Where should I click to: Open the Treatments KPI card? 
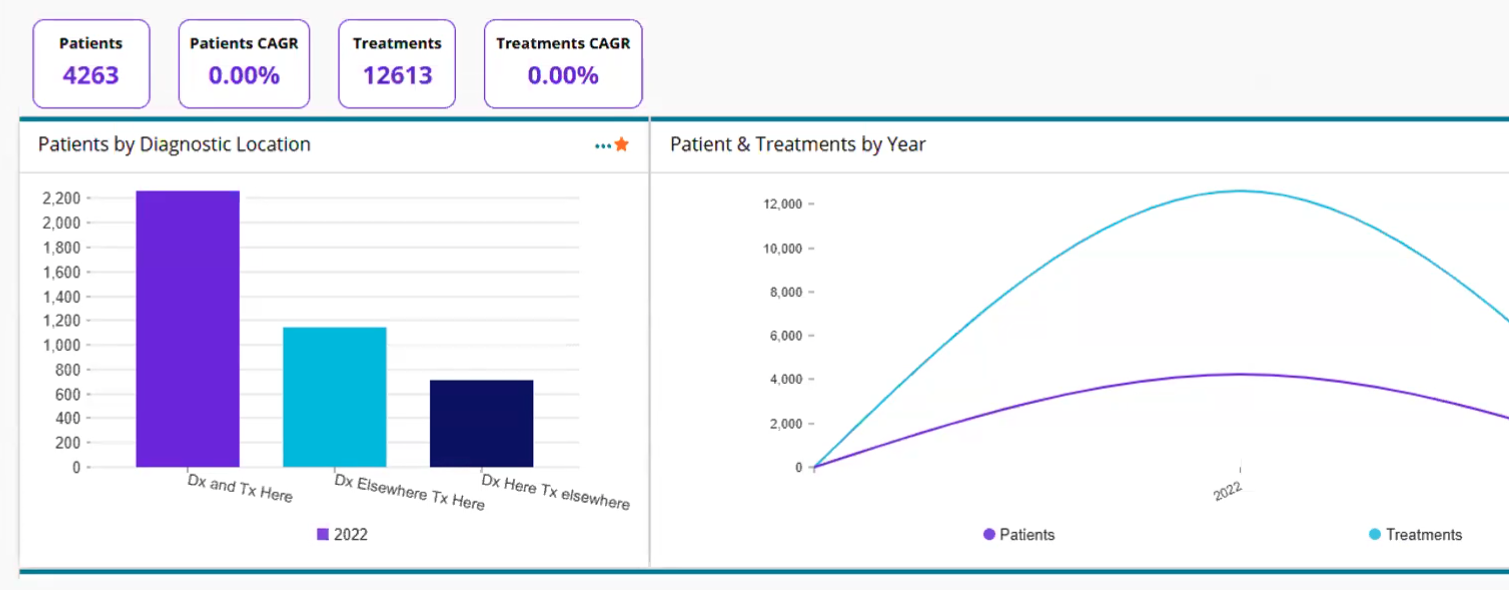(397, 64)
